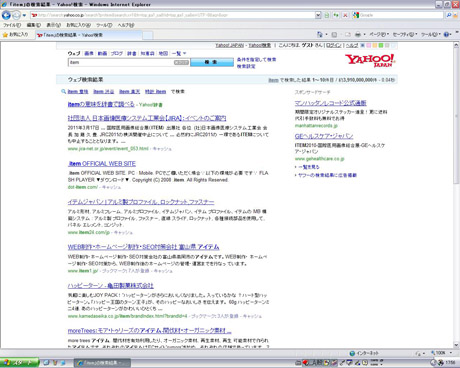The image size is (460, 368).
Task: Click the Refresh page icon in address bar
Action: click(336, 15)
